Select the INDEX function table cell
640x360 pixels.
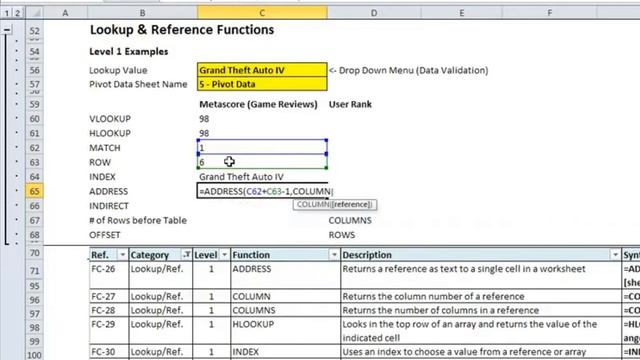click(x=285, y=352)
